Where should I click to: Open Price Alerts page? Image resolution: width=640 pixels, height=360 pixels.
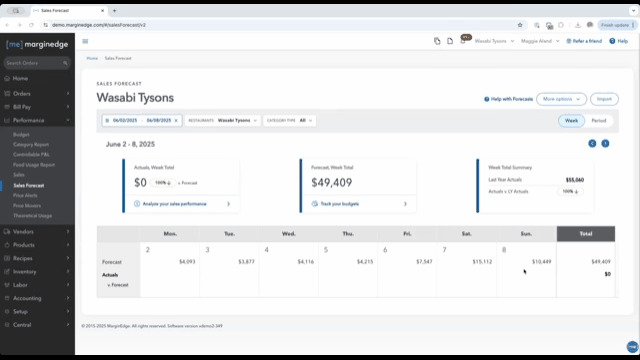(x=25, y=196)
